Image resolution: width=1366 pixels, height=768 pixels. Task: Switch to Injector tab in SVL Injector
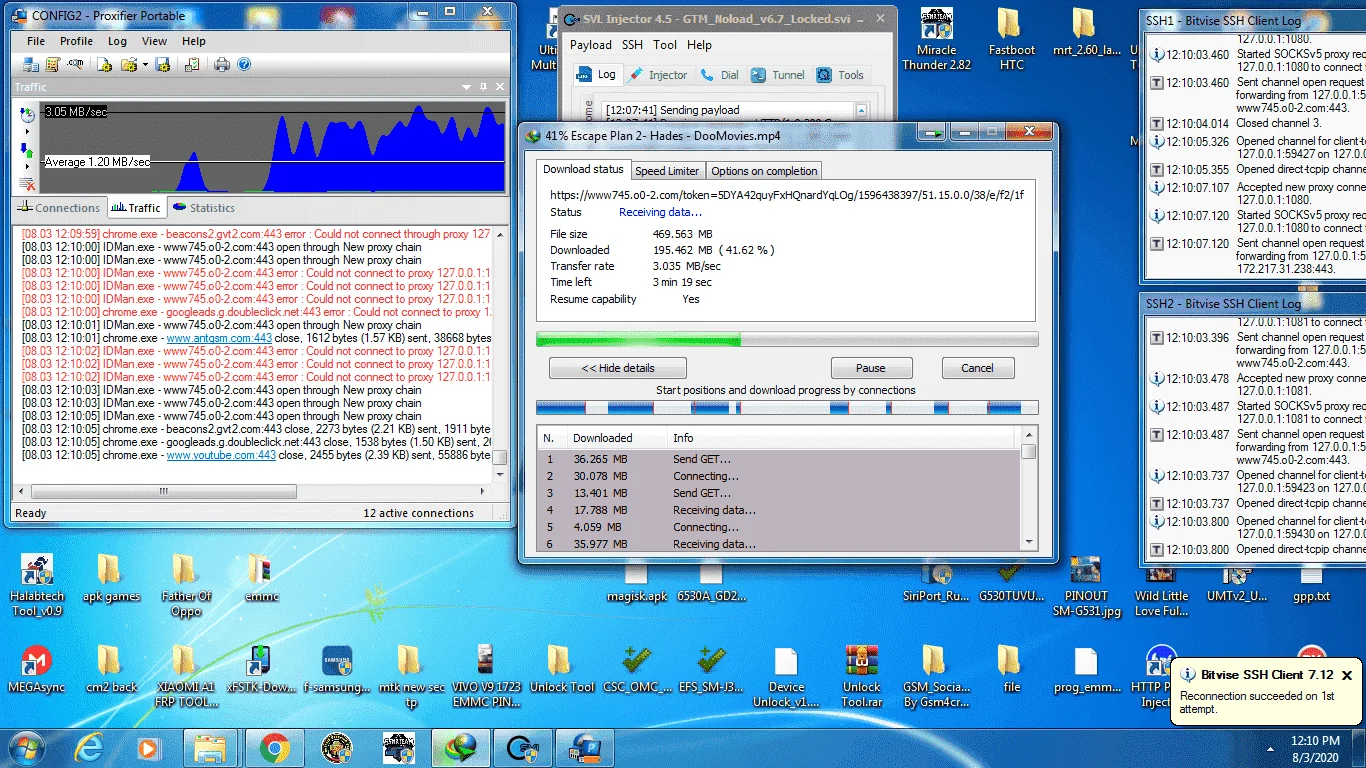[657, 75]
